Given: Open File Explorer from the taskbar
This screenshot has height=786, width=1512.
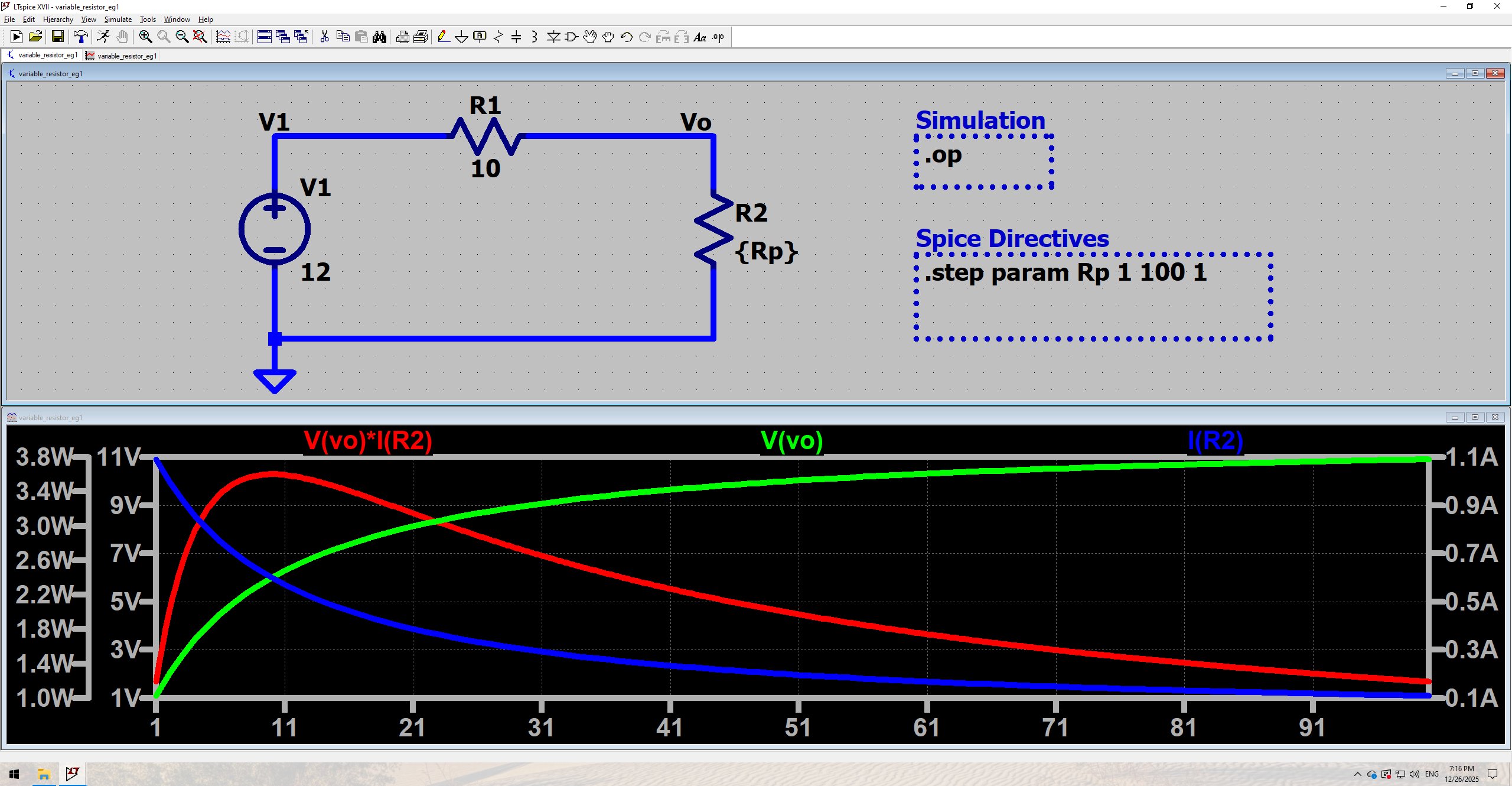Looking at the screenshot, I should point(44,774).
